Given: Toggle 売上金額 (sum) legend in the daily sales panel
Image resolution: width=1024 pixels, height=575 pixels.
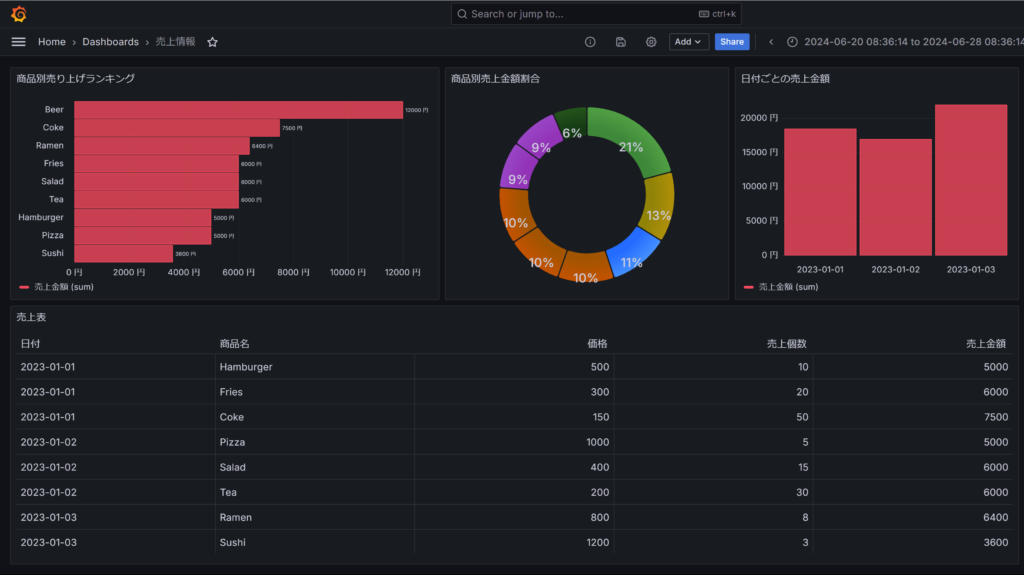Looking at the screenshot, I should tap(780, 287).
